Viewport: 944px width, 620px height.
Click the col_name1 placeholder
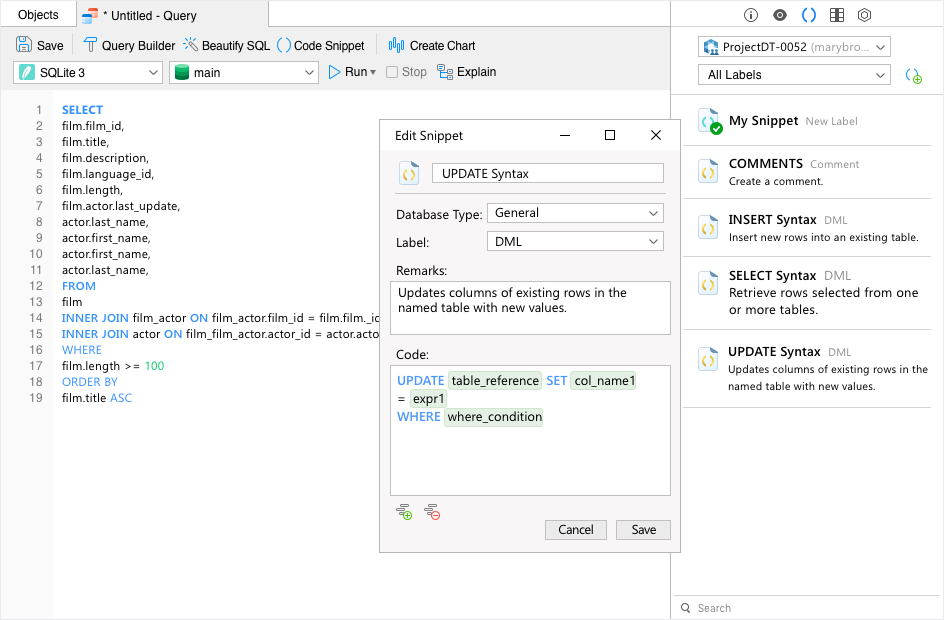coord(603,380)
